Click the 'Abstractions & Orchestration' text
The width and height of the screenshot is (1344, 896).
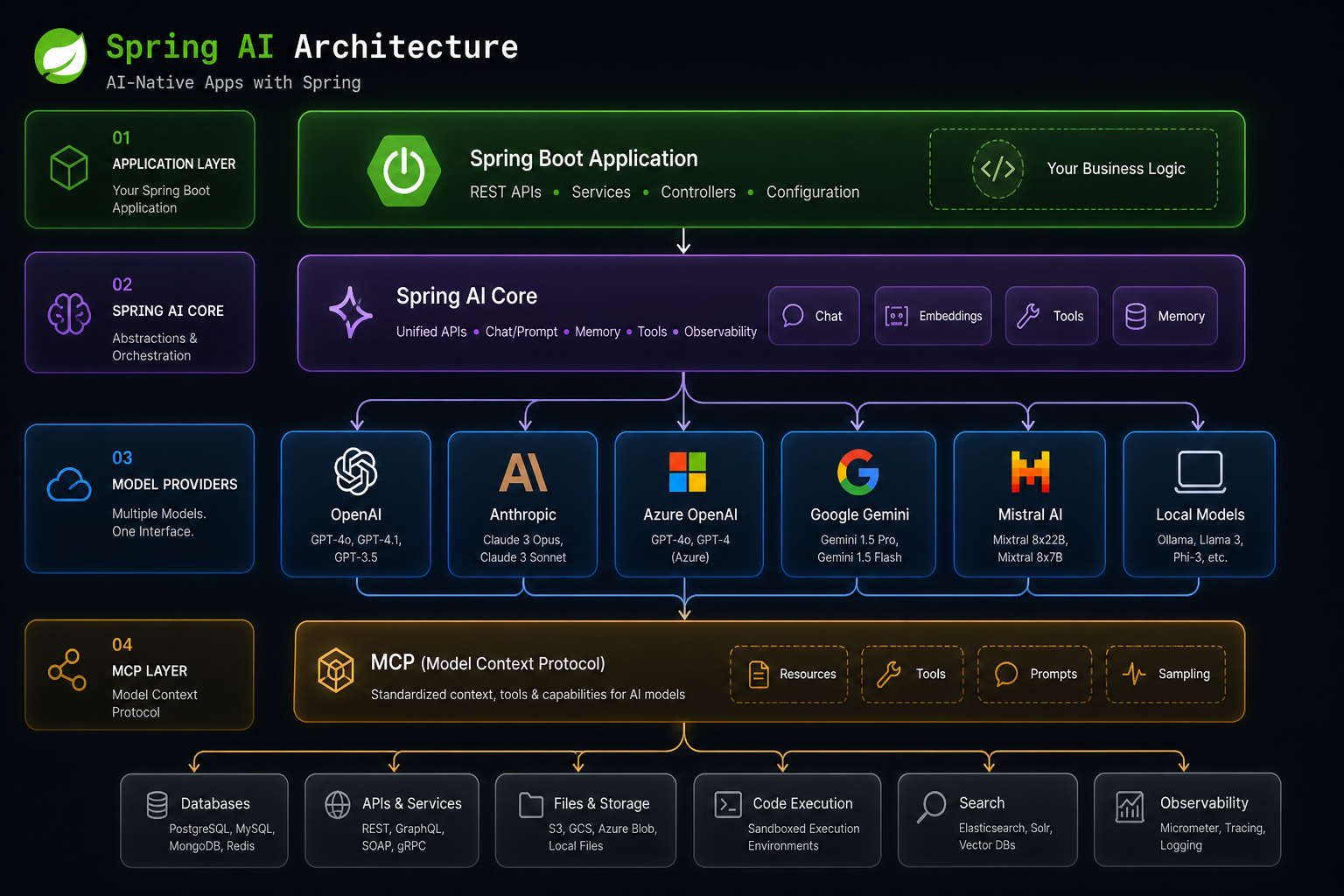click(155, 346)
